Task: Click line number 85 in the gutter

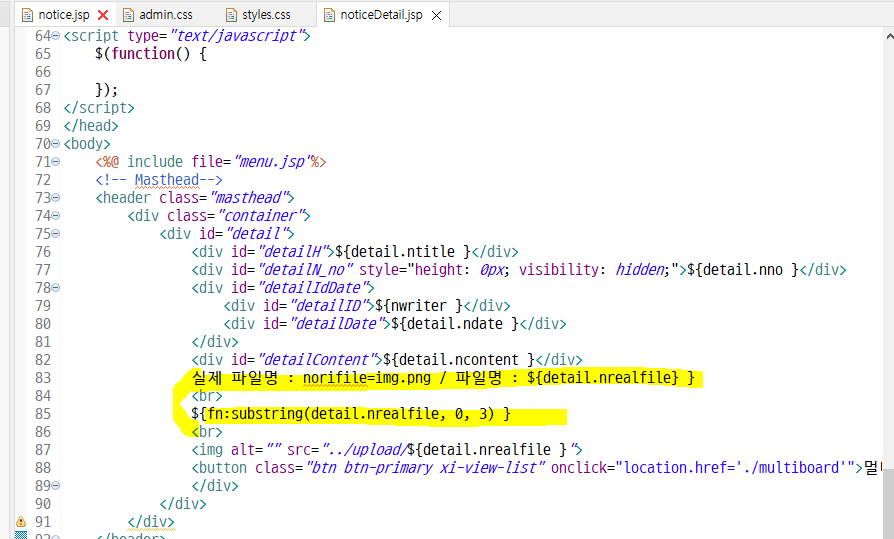Action: click(43, 414)
